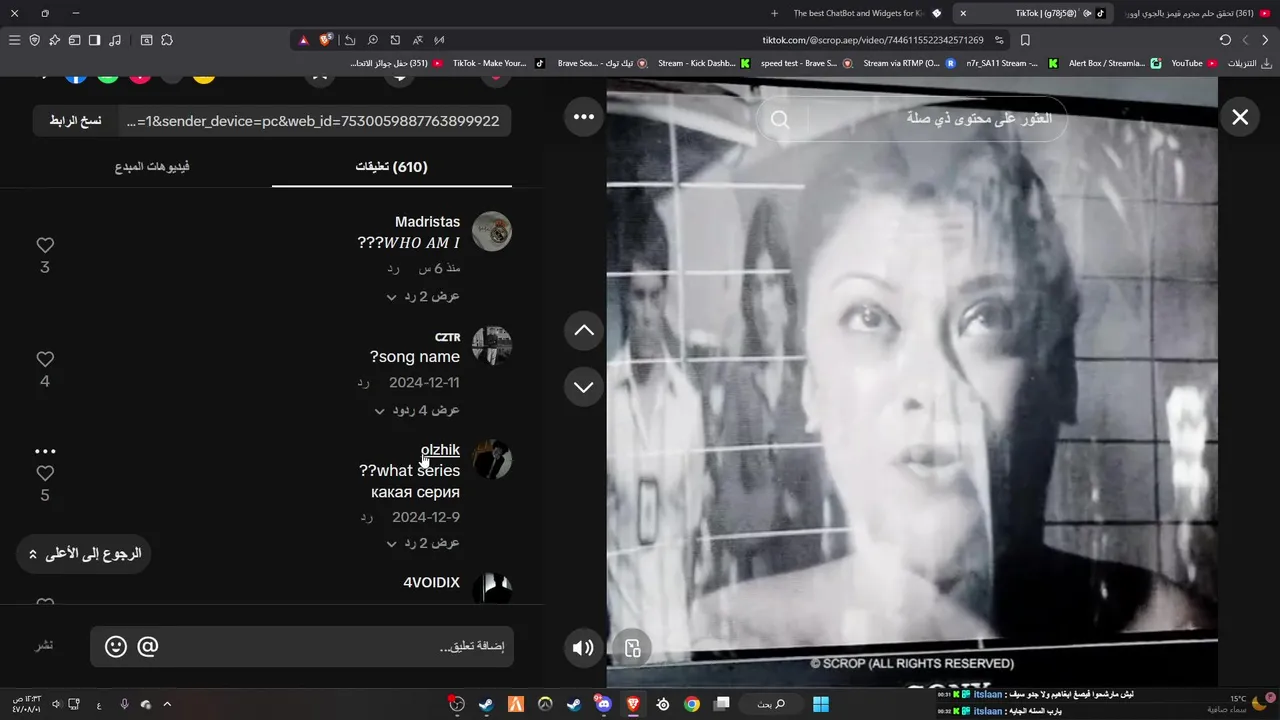Toggle the browser sidebar panel icon
This screenshot has width=1280, height=720.
94,40
